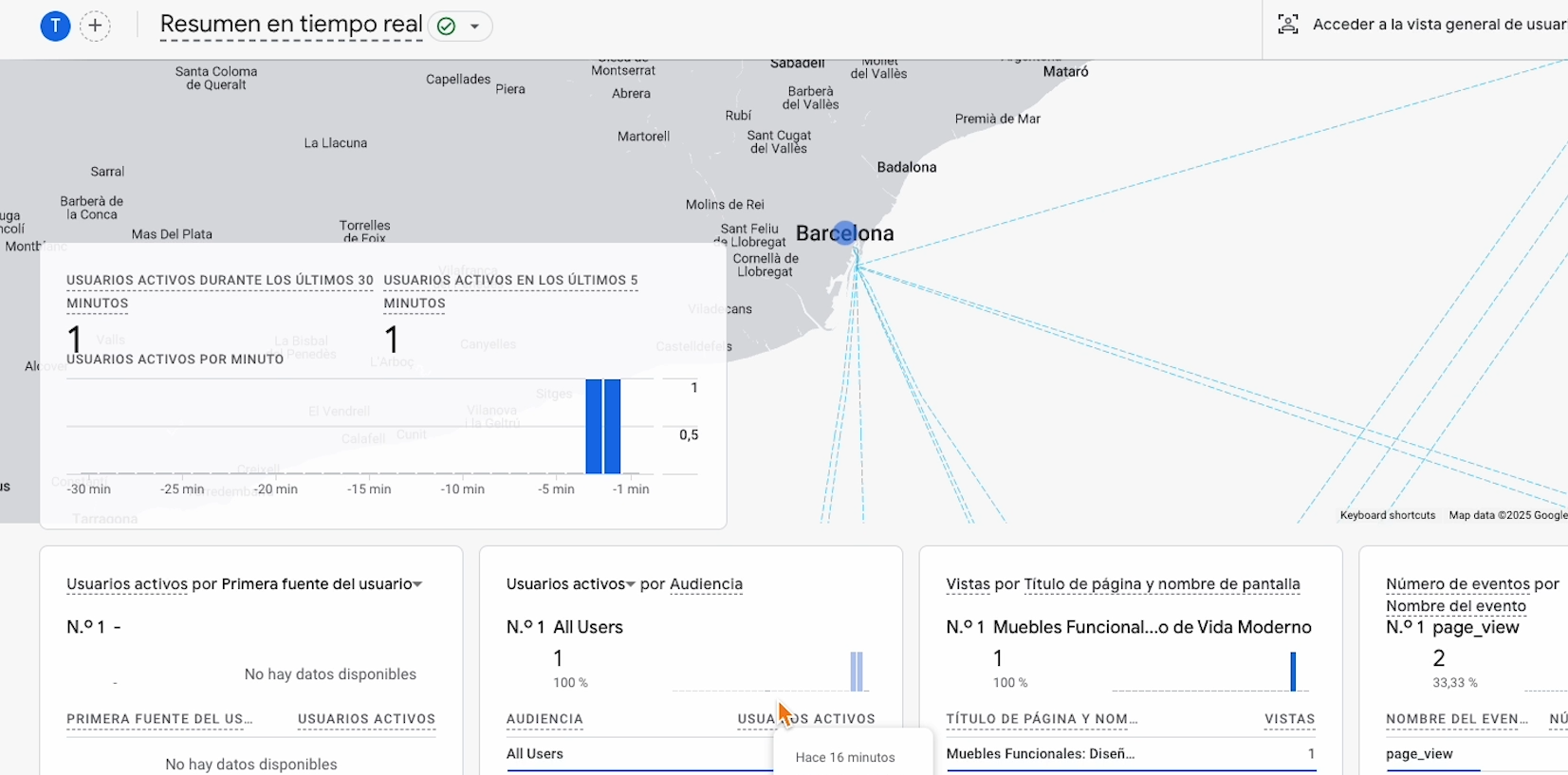Click Nombre del evento dimension heading
This screenshot has height=775, width=1568.
[x=1455, y=606]
